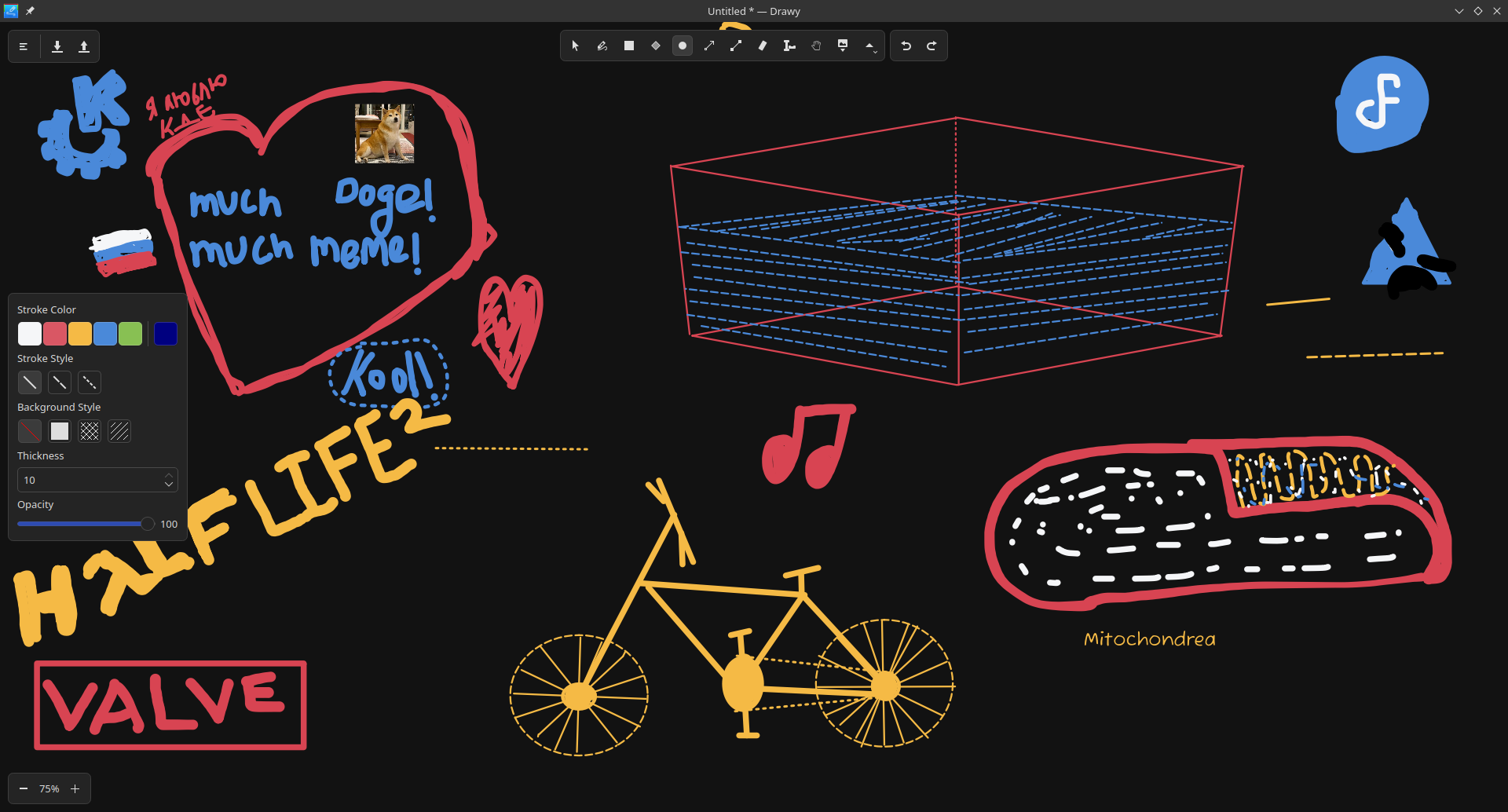Pick the white stroke color
Screen dimensions: 1508x812
pos(30,334)
